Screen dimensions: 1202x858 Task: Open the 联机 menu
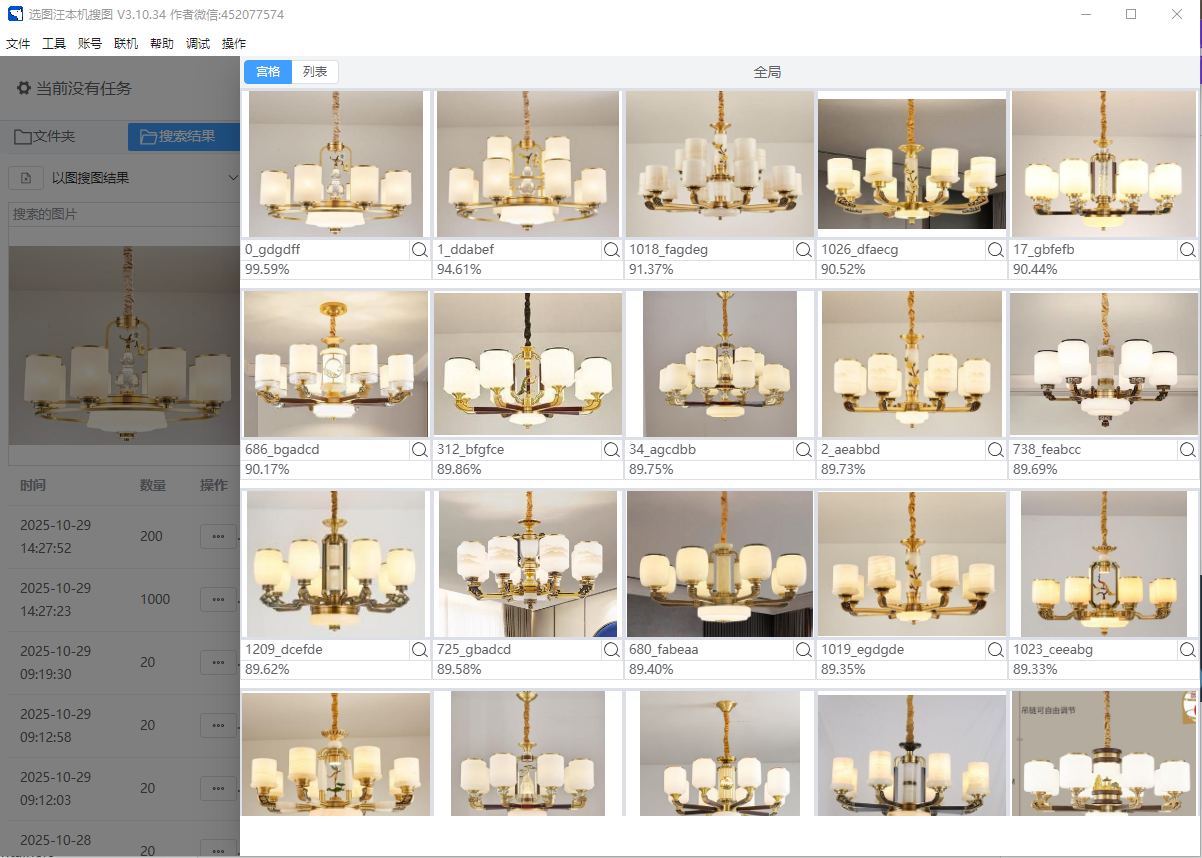[126, 44]
